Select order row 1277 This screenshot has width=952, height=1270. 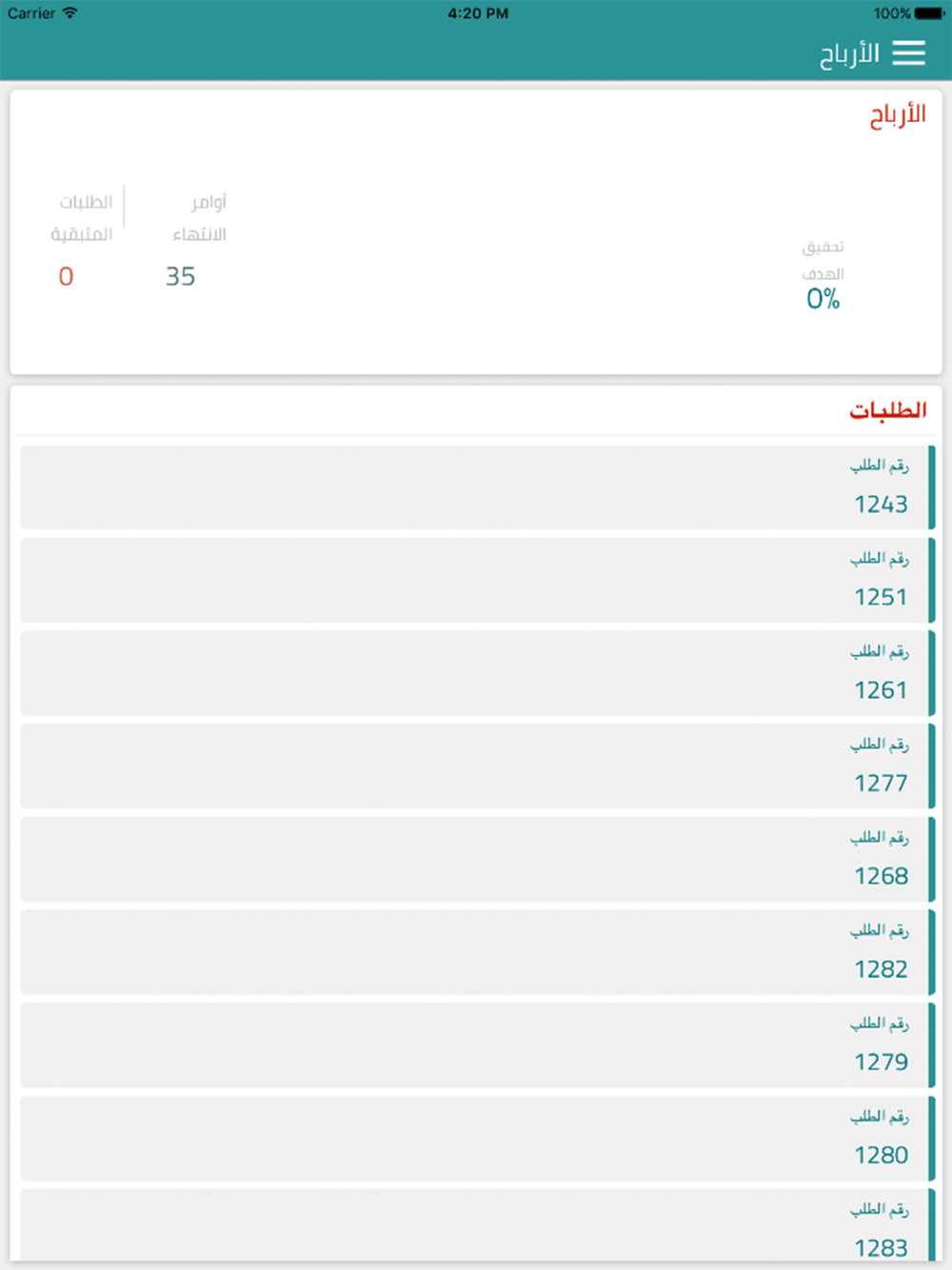pyautogui.click(x=478, y=766)
